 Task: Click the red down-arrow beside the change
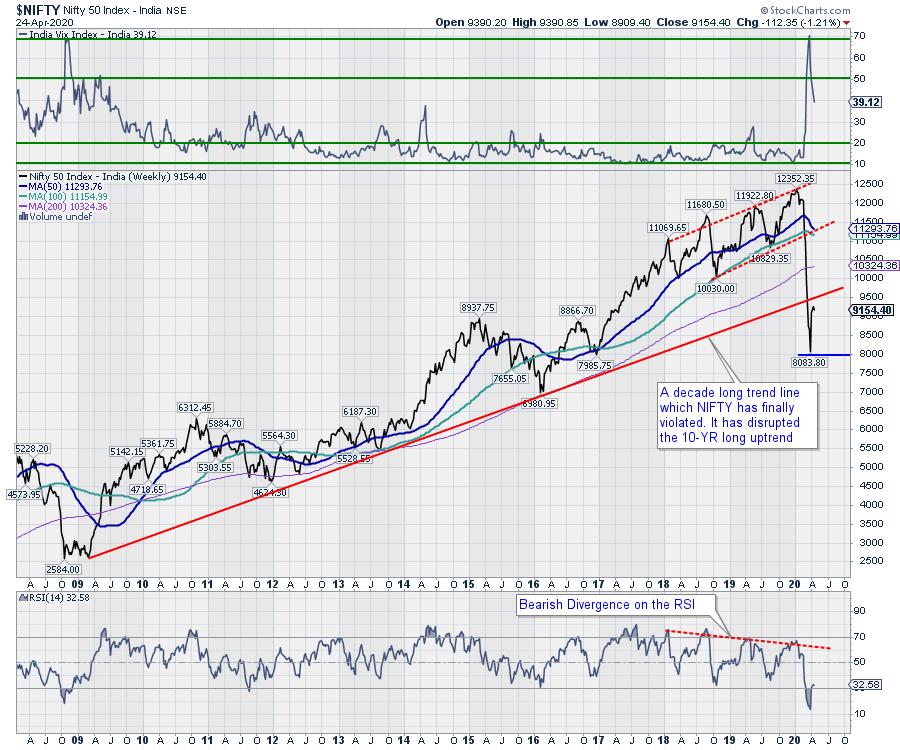(x=847, y=23)
